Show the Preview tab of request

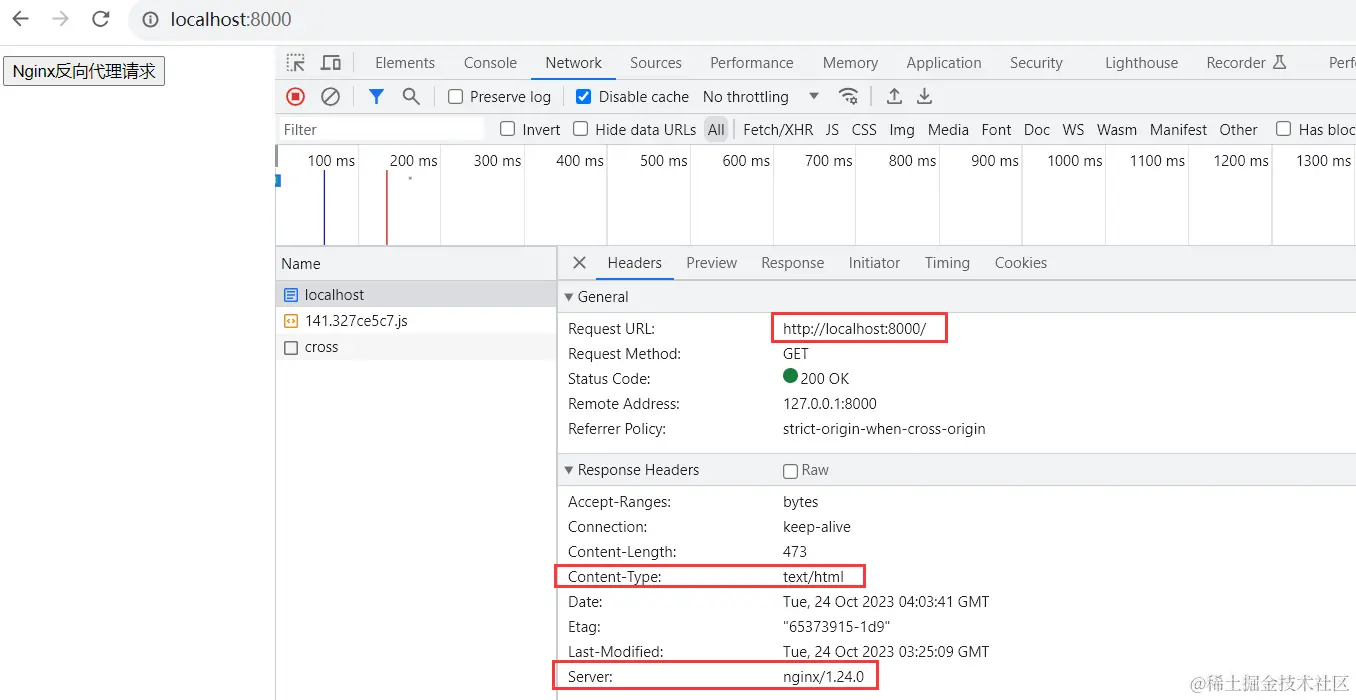(x=711, y=263)
